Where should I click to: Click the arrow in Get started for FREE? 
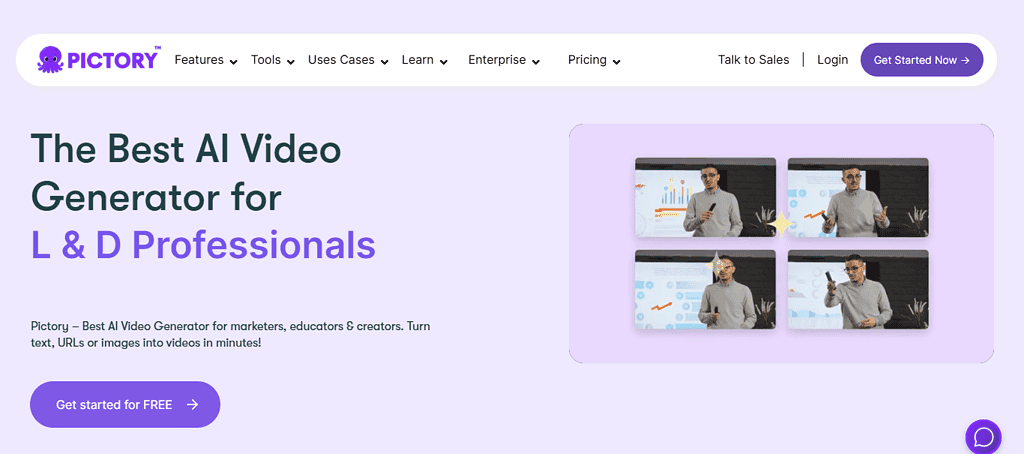pos(192,404)
